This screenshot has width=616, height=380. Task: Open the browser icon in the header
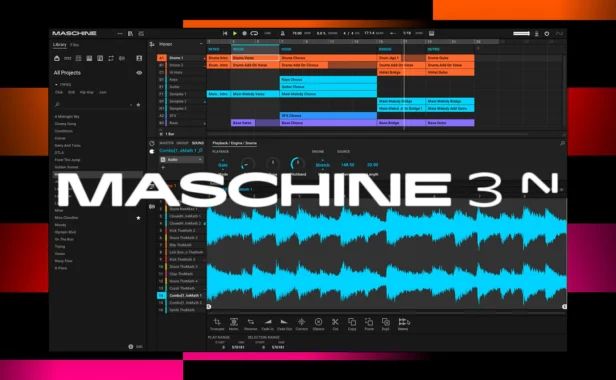pyautogui.click(x=130, y=33)
